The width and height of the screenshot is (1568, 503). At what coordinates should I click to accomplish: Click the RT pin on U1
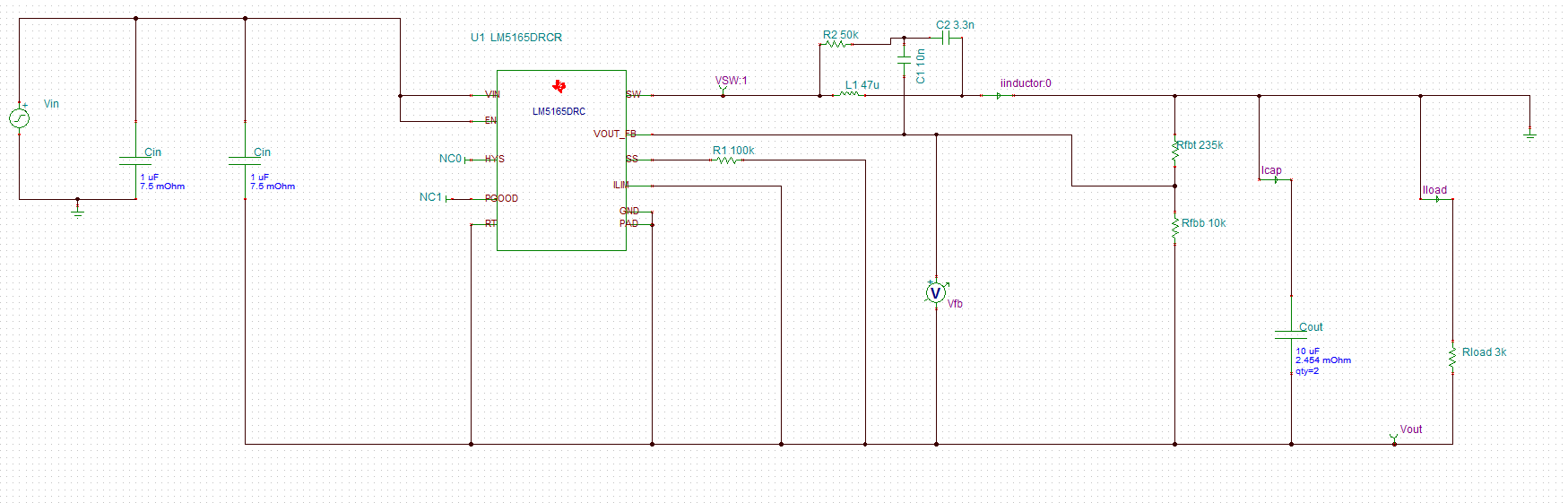[x=490, y=223]
